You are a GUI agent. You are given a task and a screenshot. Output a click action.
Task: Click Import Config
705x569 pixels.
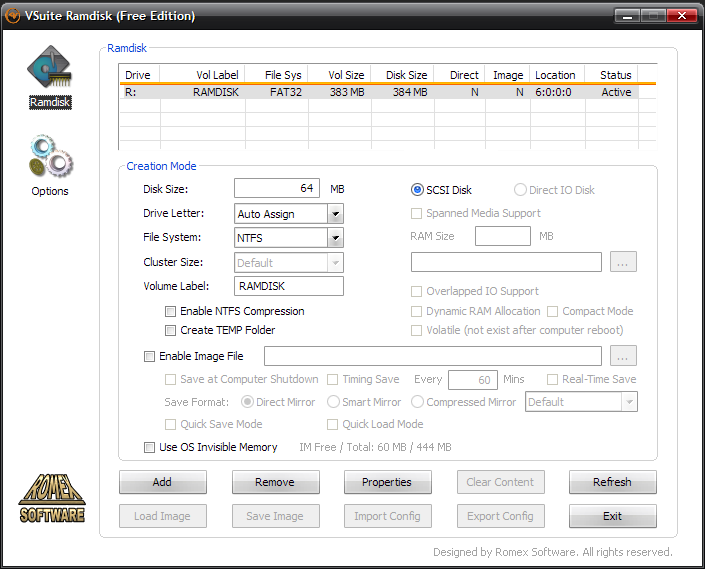(388, 516)
